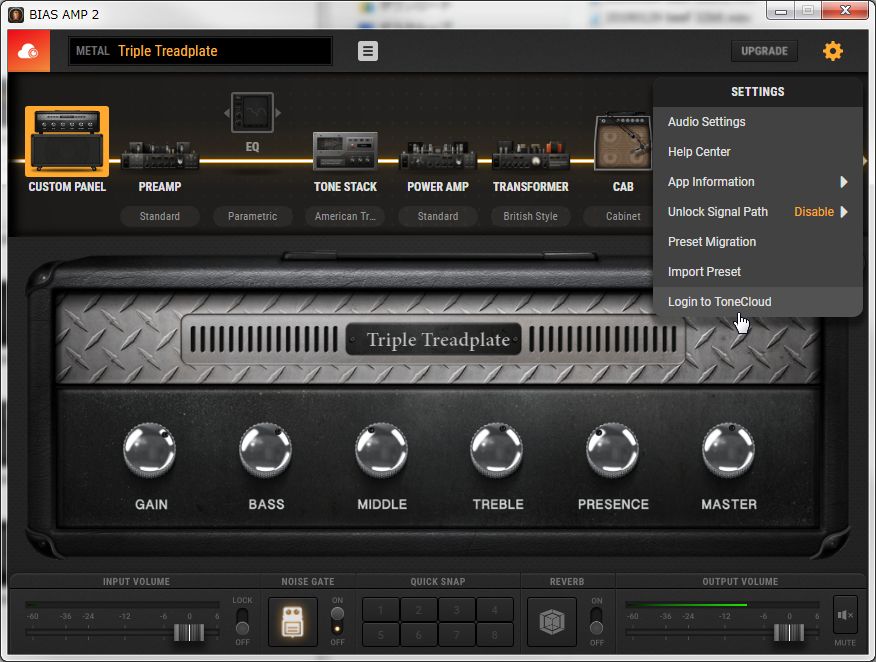The width and height of the screenshot is (876, 662).
Task: Open the EQ Parametric type selector
Action: pyautogui.click(x=253, y=216)
